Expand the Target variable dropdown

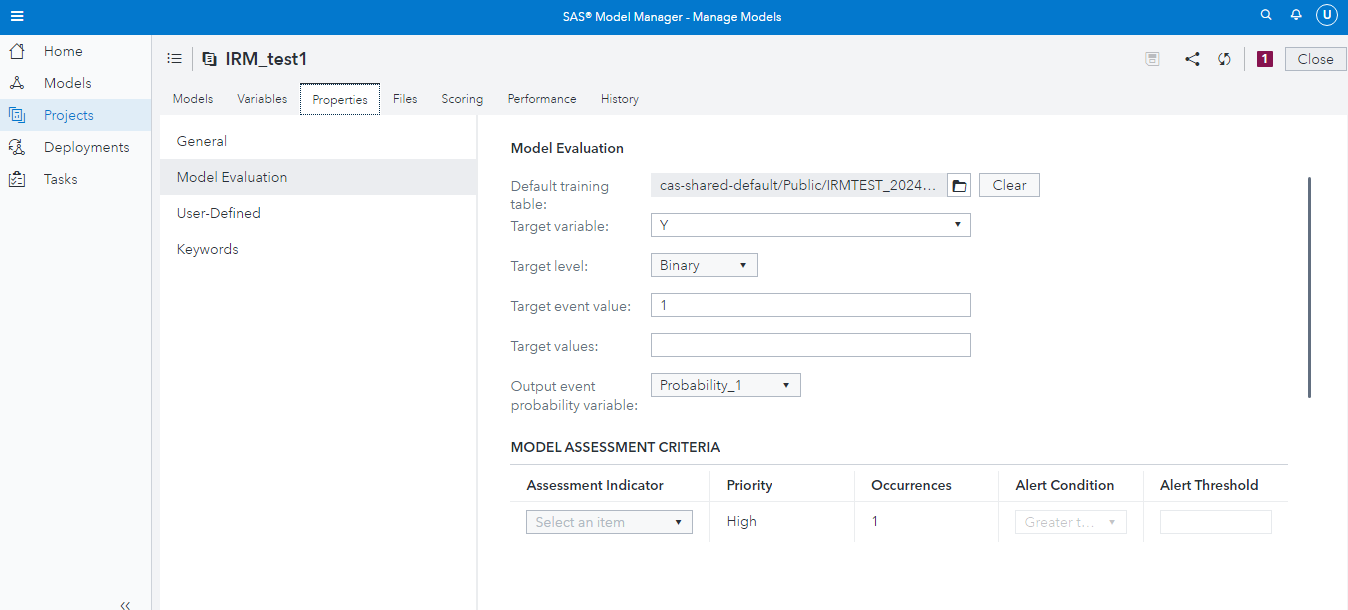tap(810, 225)
